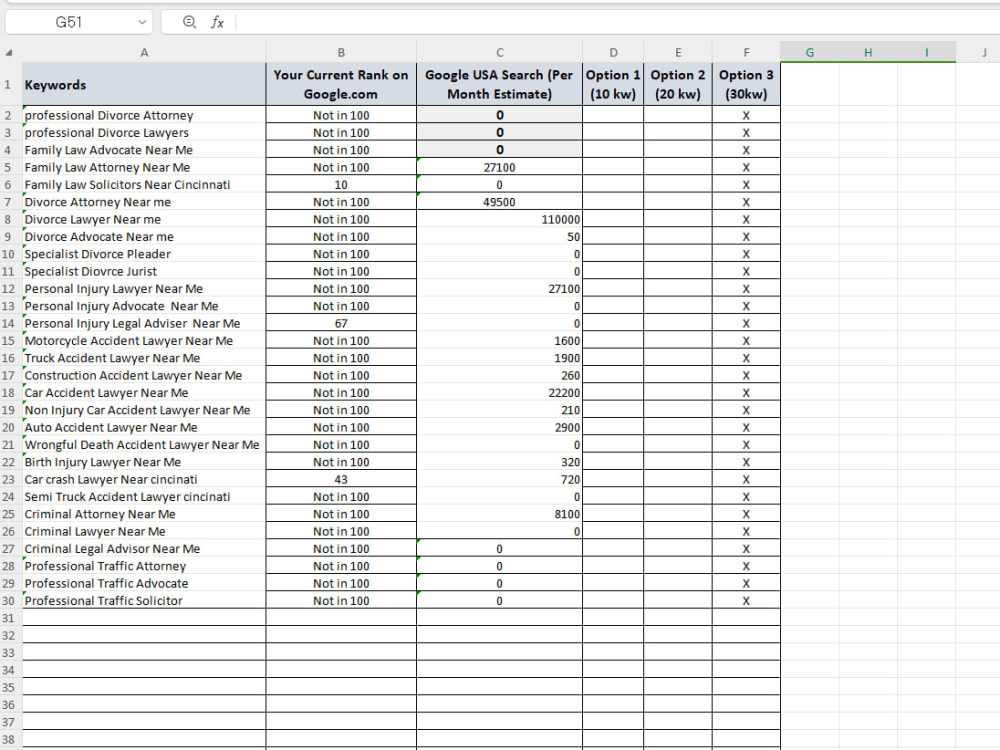Image resolution: width=1000 pixels, height=750 pixels.
Task: Click search volume 720 cell
Action: 499,479
